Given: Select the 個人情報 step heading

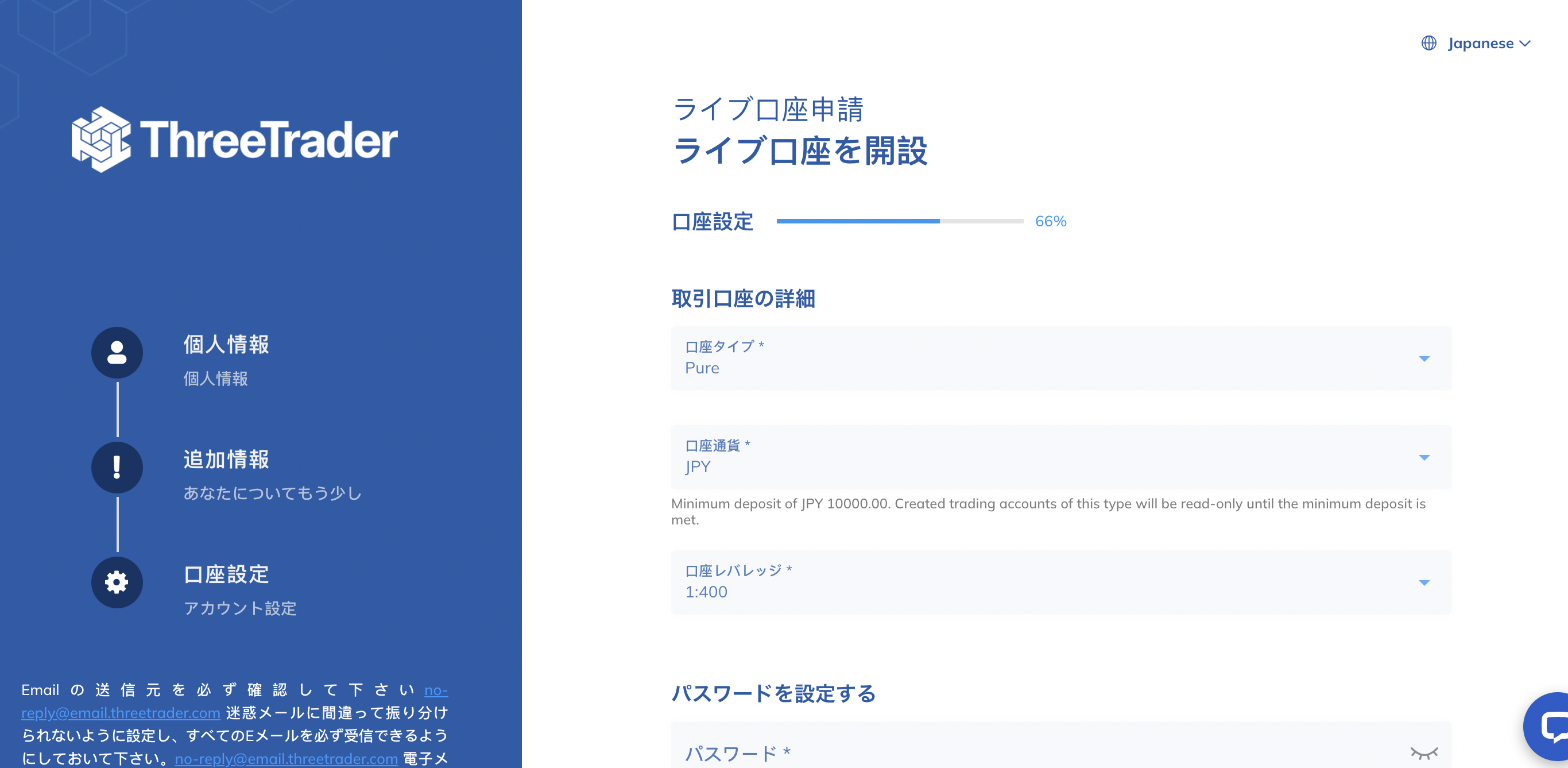Looking at the screenshot, I should click(226, 344).
